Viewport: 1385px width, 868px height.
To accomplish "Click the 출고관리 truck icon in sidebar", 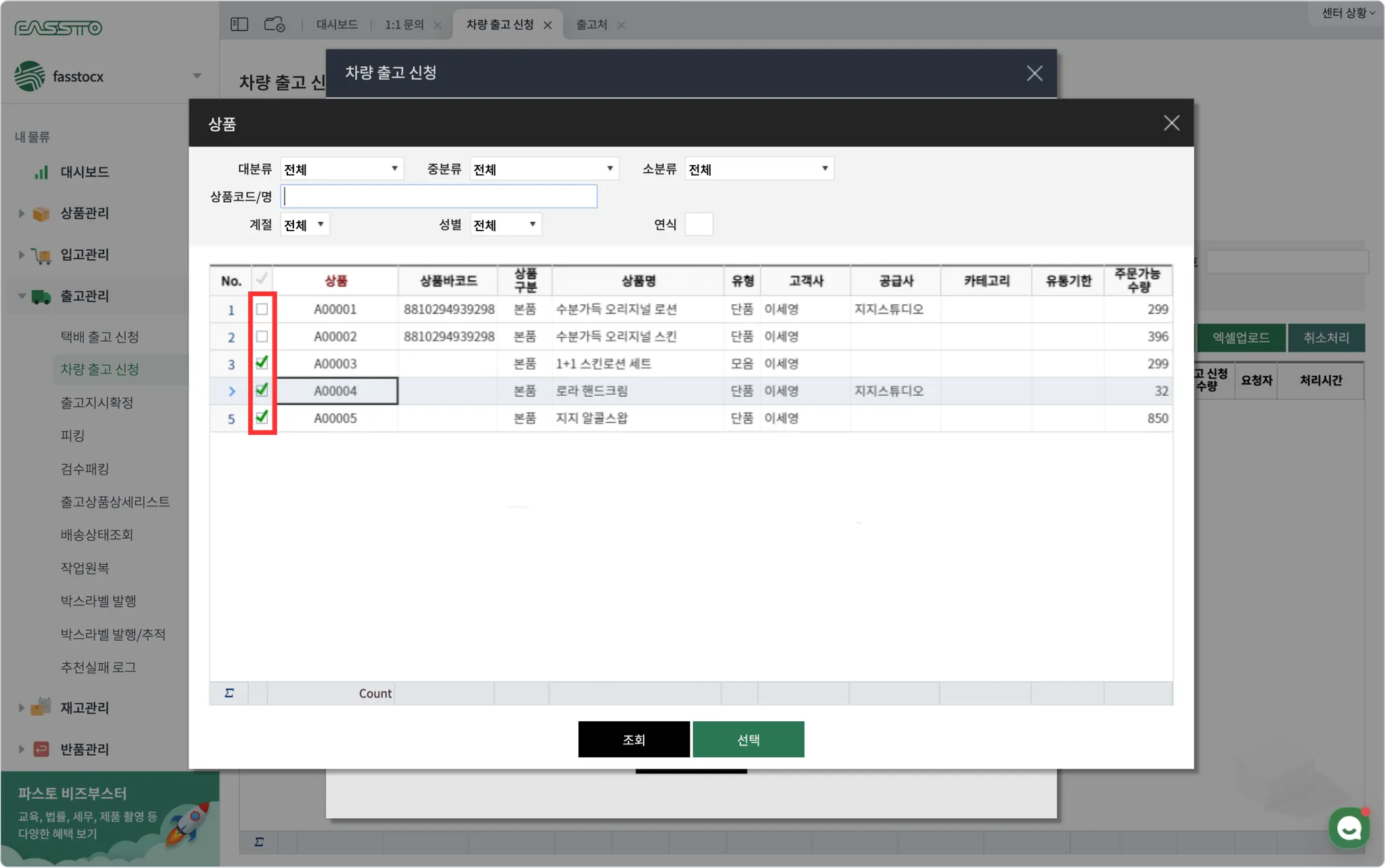I will point(41,296).
